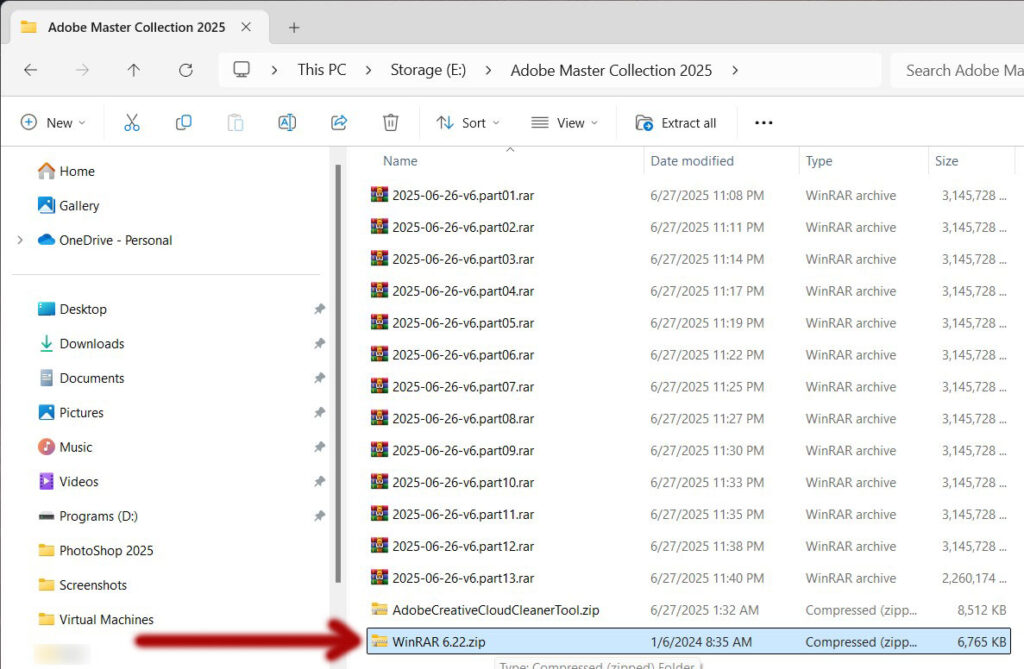Toggle the pin beside Videos
The height and width of the screenshot is (669, 1024).
point(319,481)
